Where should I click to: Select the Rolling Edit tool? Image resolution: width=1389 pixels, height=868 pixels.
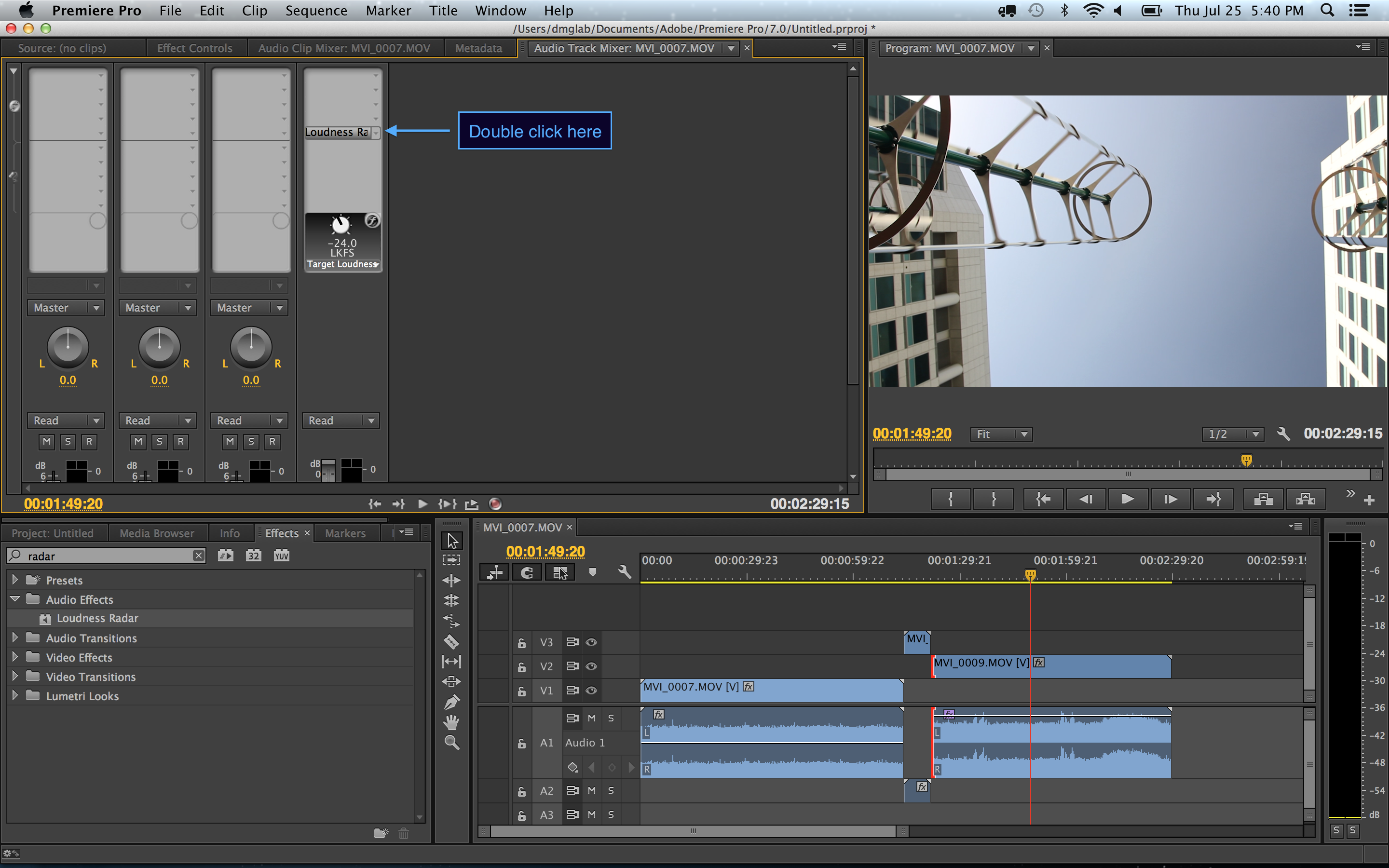click(x=452, y=600)
